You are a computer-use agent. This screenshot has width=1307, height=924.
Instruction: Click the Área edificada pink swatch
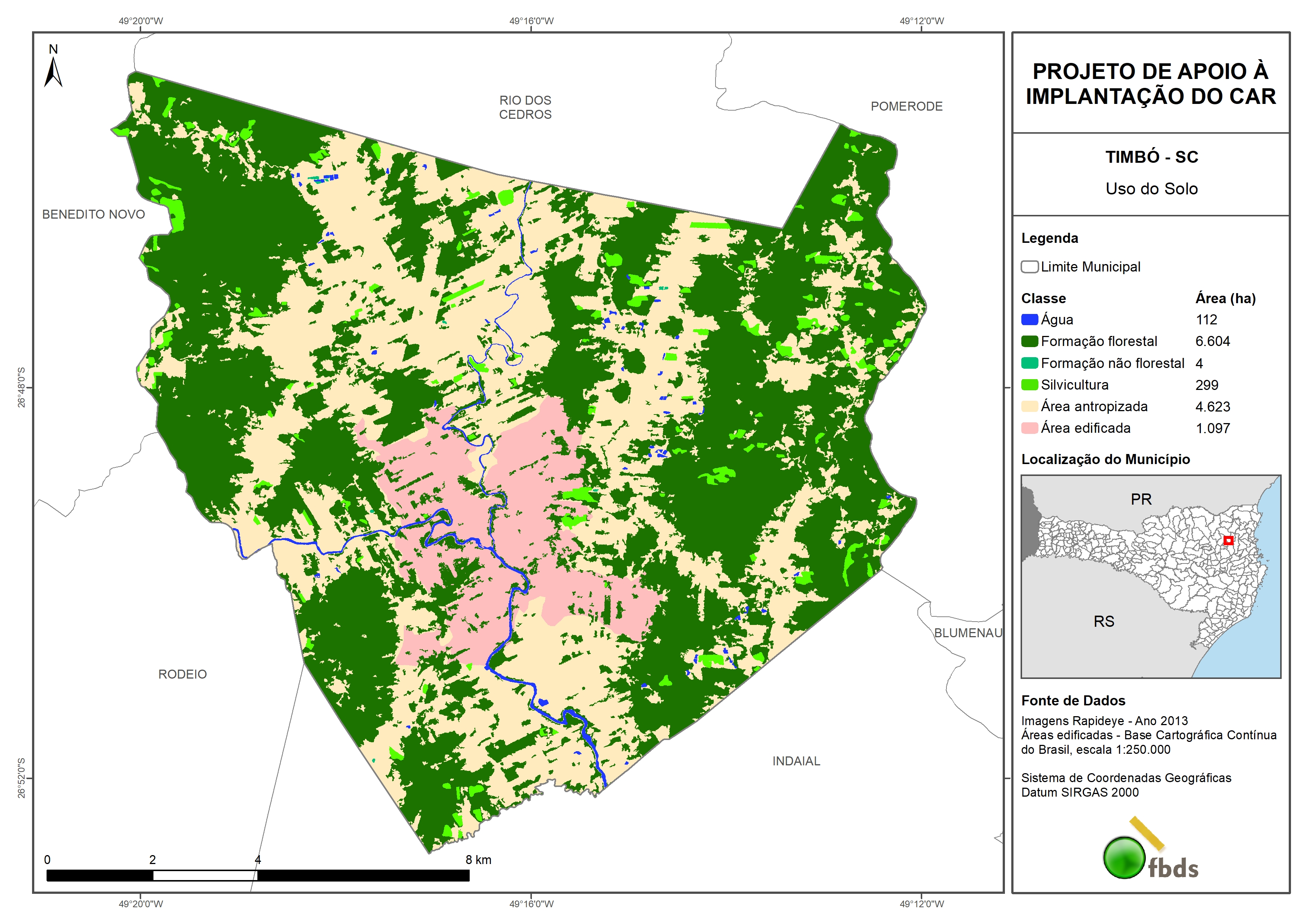(1029, 428)
